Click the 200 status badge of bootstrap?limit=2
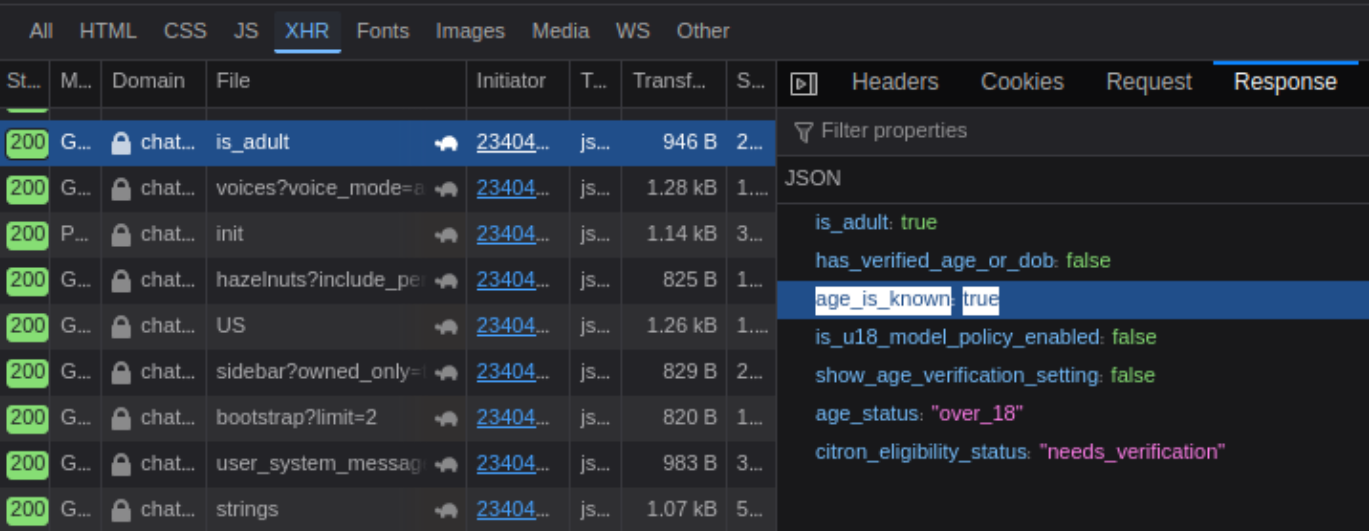 click(x=27, y=418)
